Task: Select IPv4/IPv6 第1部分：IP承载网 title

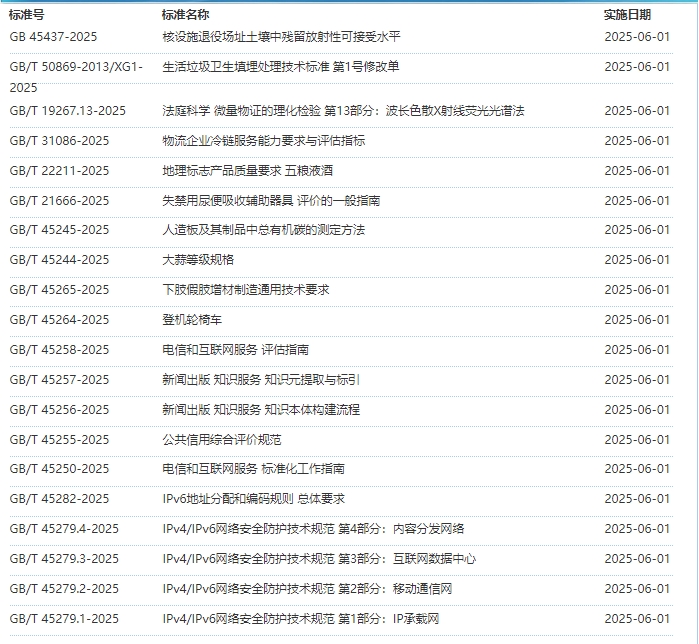Action: [x=301, y=619]
